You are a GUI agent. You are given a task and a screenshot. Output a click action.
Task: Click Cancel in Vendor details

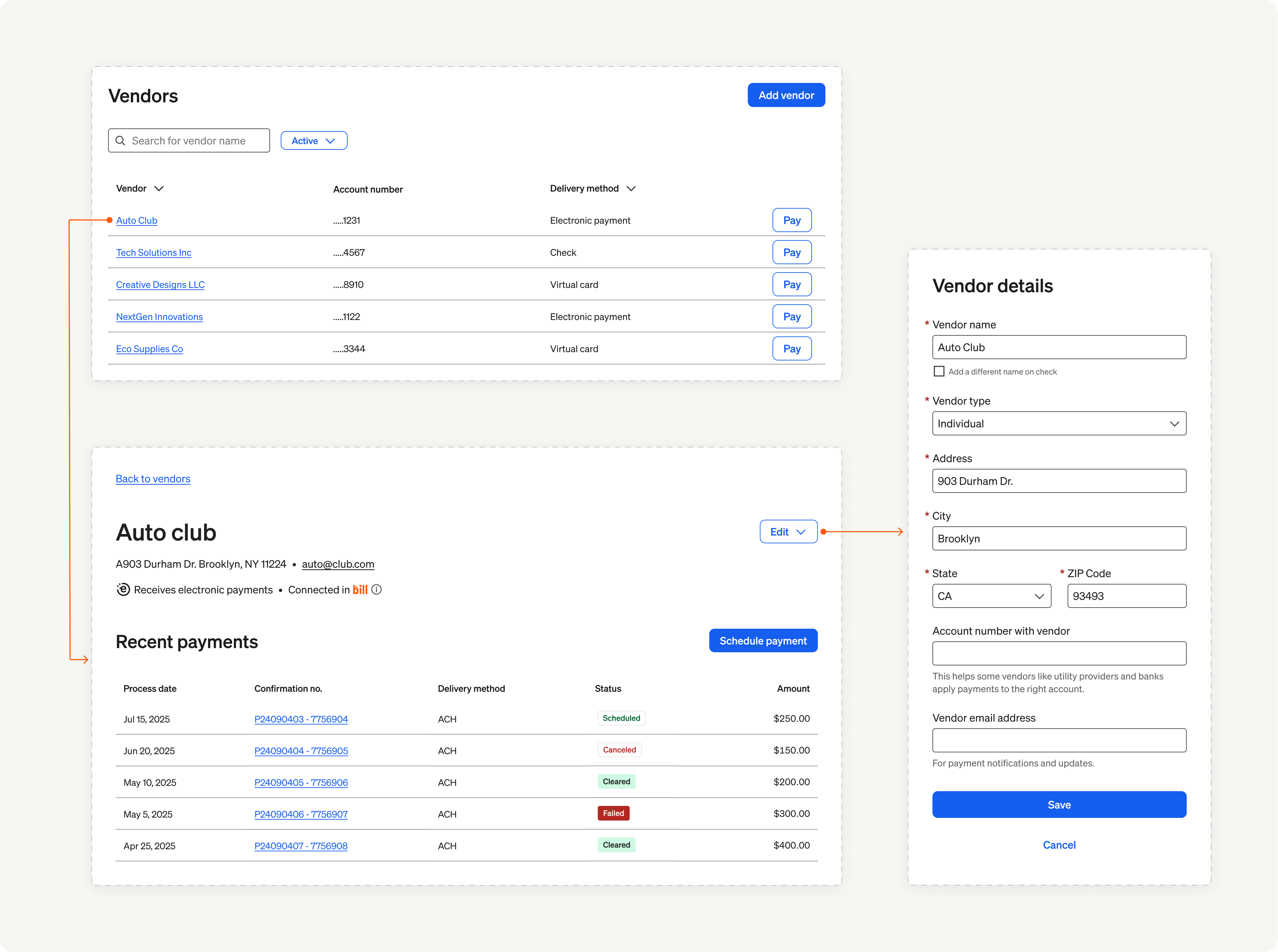(x=1059, y=845)
